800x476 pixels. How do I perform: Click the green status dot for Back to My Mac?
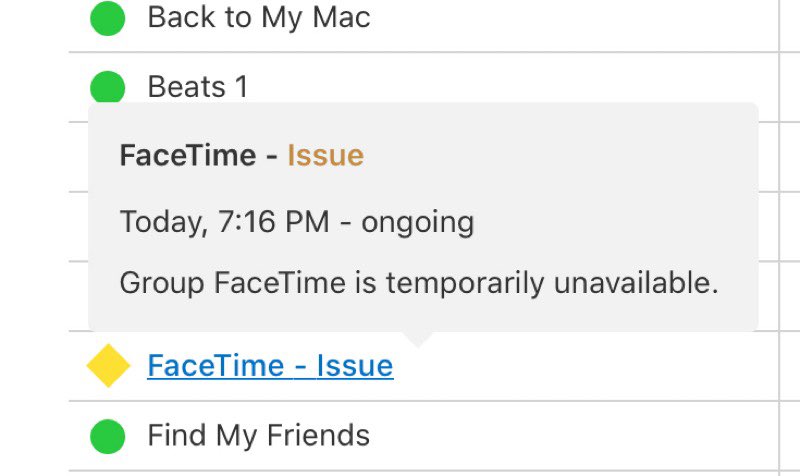point(108,18)
